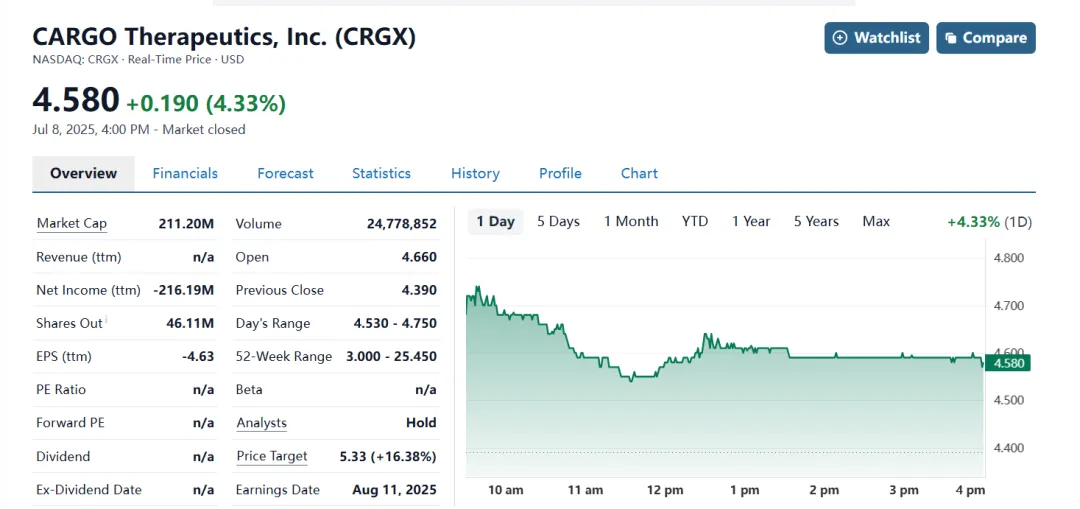The width and height of the screenshot is (1080, 509).
Task: Open the Chart tab
Action: (x=639, y=173)
